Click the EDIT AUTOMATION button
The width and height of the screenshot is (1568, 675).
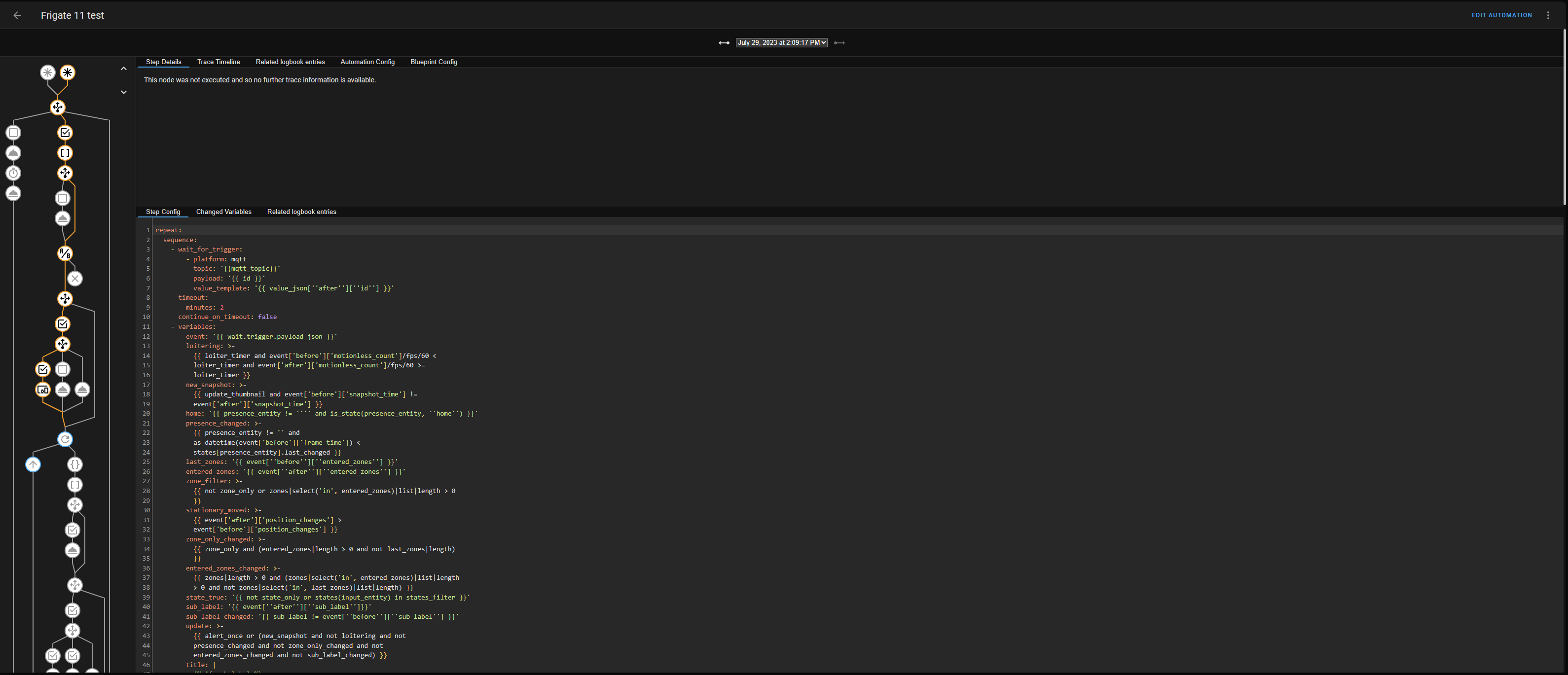[x=1501, y=15]
